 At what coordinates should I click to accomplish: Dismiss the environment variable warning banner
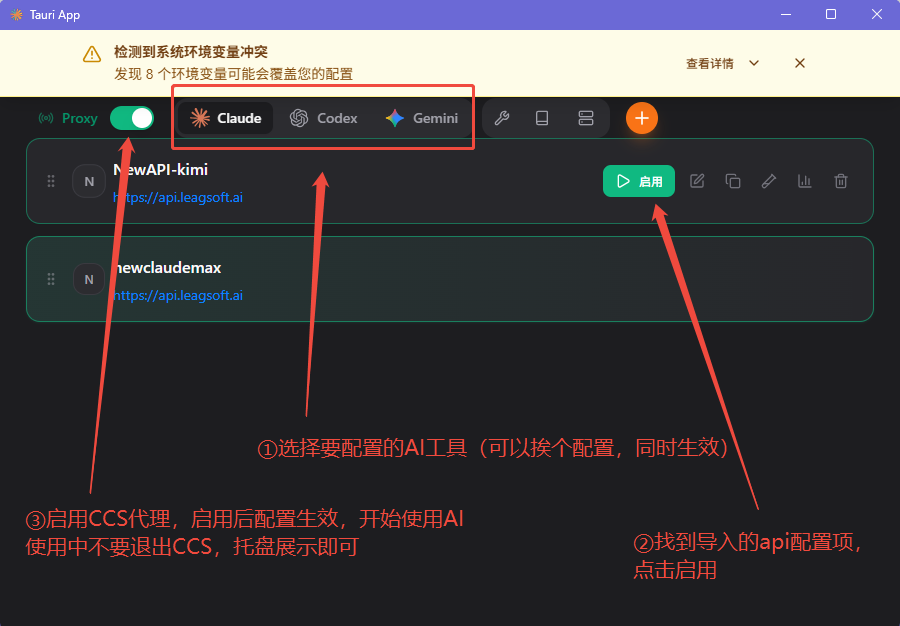coord(799,62)
